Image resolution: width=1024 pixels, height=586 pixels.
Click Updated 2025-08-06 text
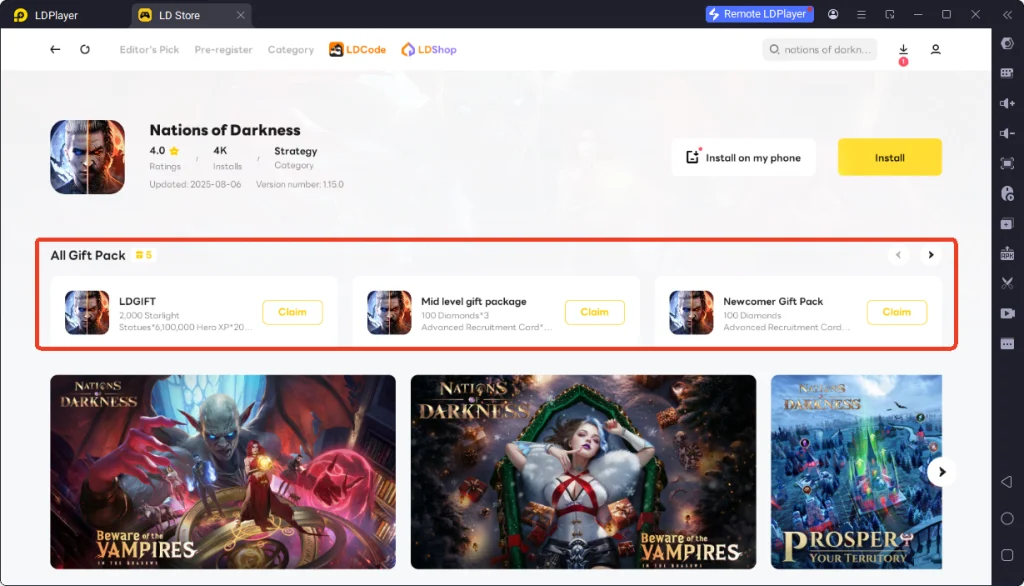(x=195, y=184)
